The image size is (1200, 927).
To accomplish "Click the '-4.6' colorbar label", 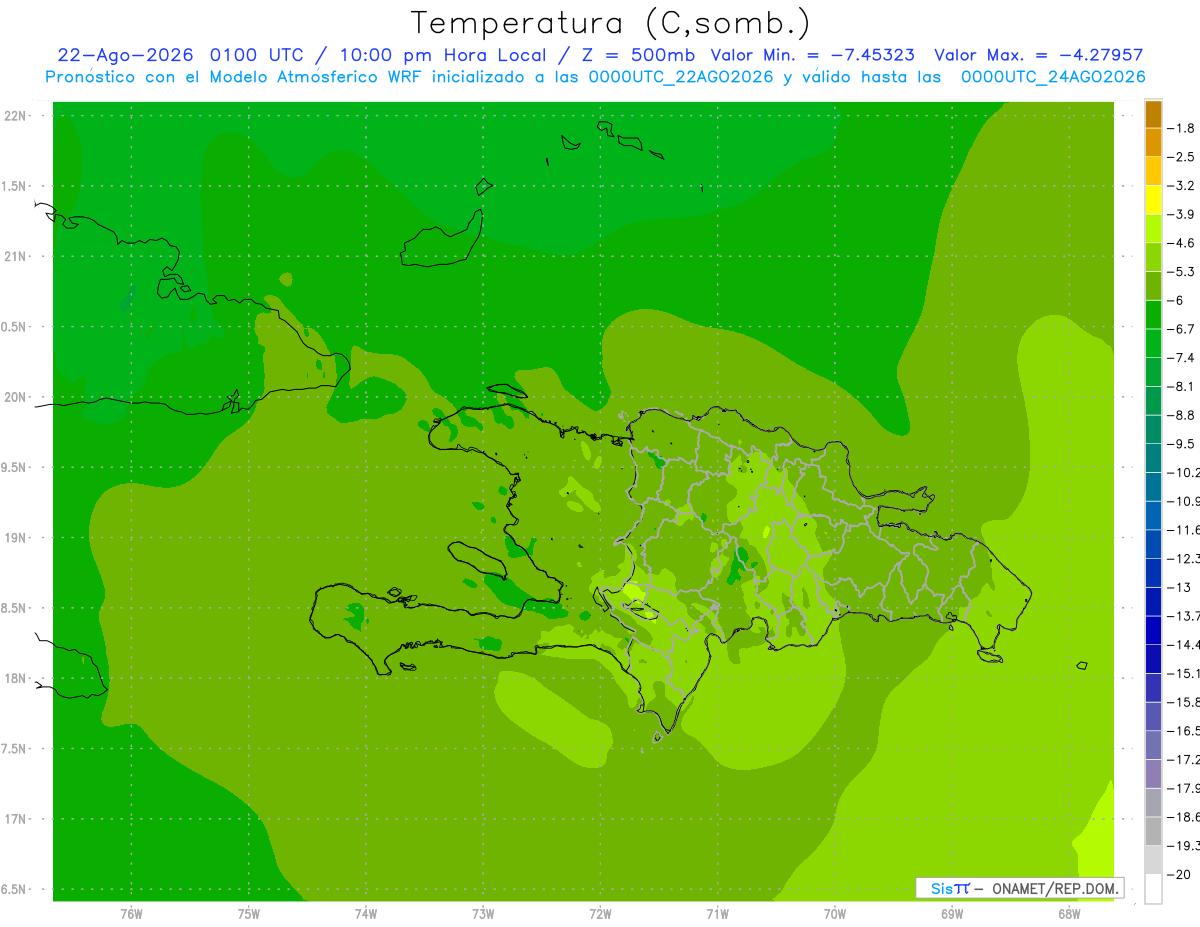I will pos(1180,243).
